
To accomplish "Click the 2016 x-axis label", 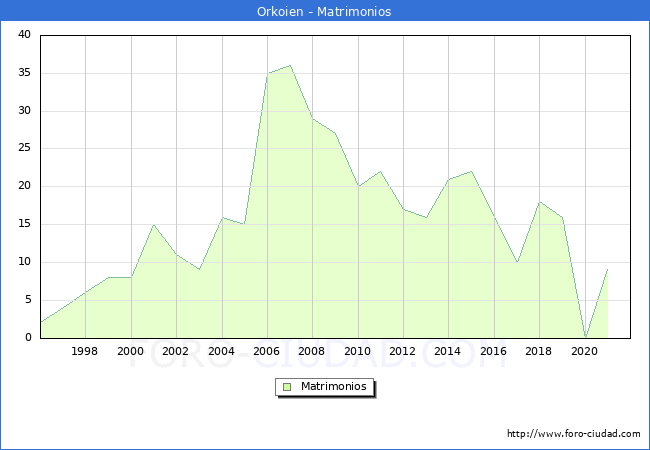I will (494, 351).
